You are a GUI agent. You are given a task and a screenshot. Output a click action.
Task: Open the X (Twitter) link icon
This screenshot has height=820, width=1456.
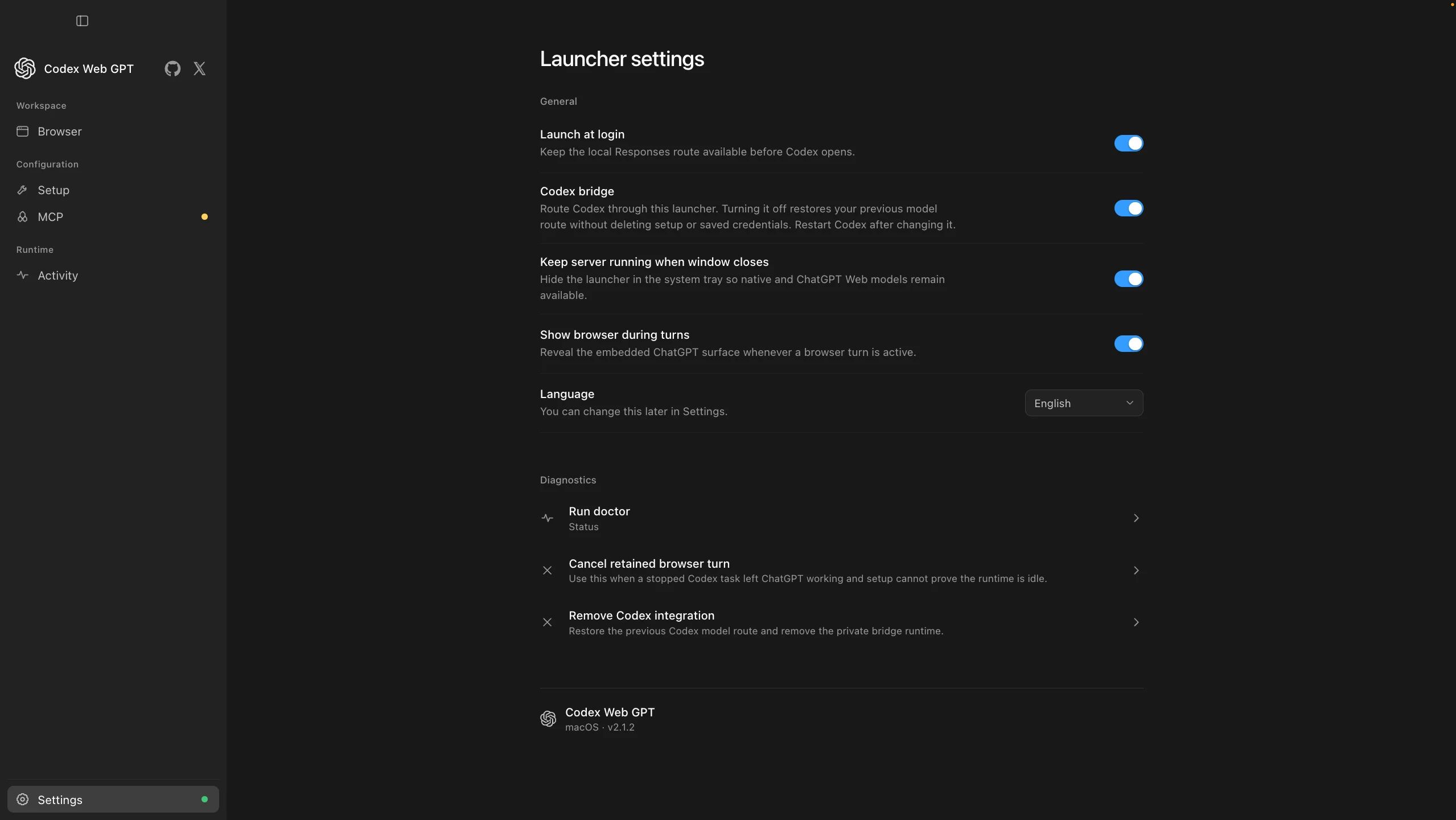tap(199, 69)
